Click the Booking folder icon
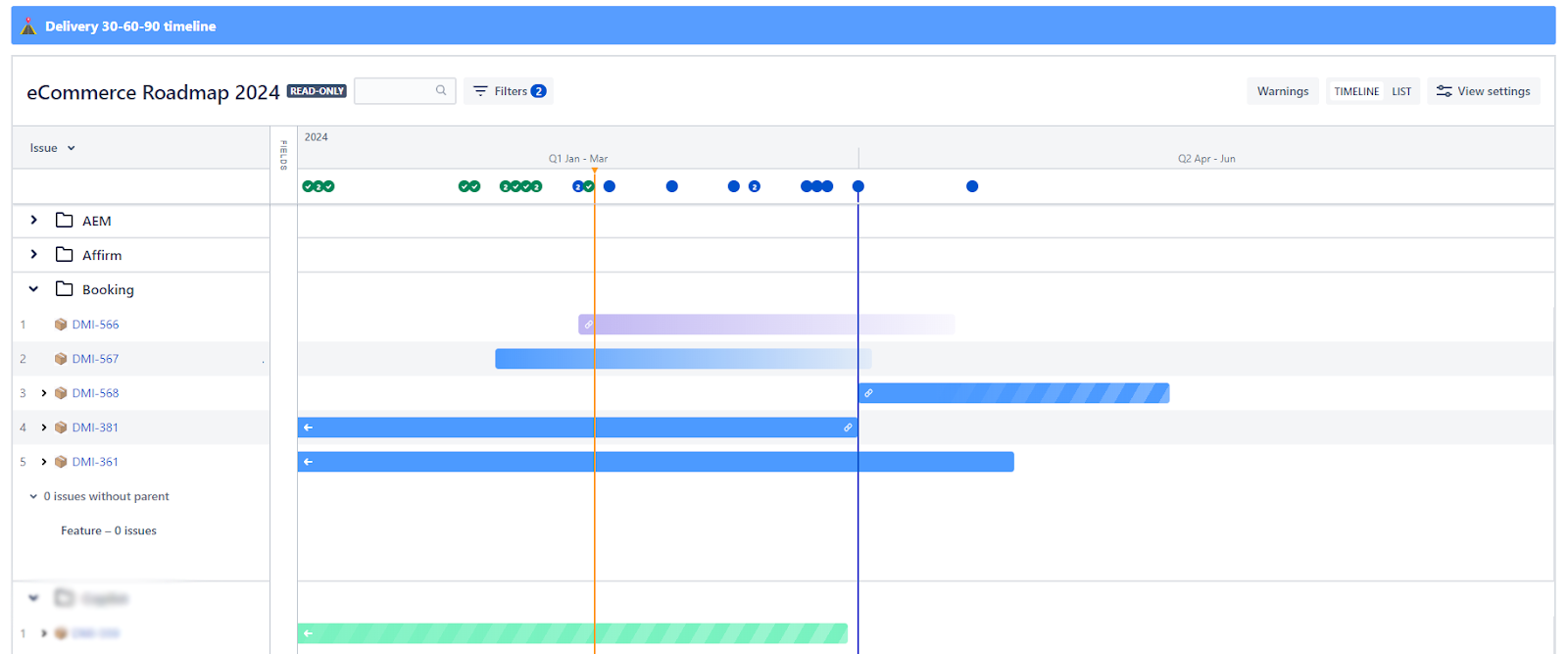This screenshot has height=654, width=1568. pos(65,289)
